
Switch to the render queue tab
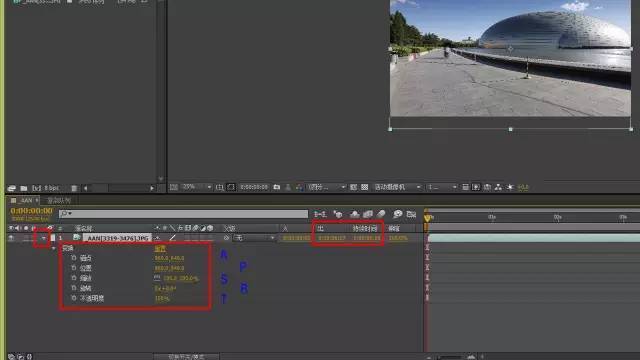tap(59, 200)
